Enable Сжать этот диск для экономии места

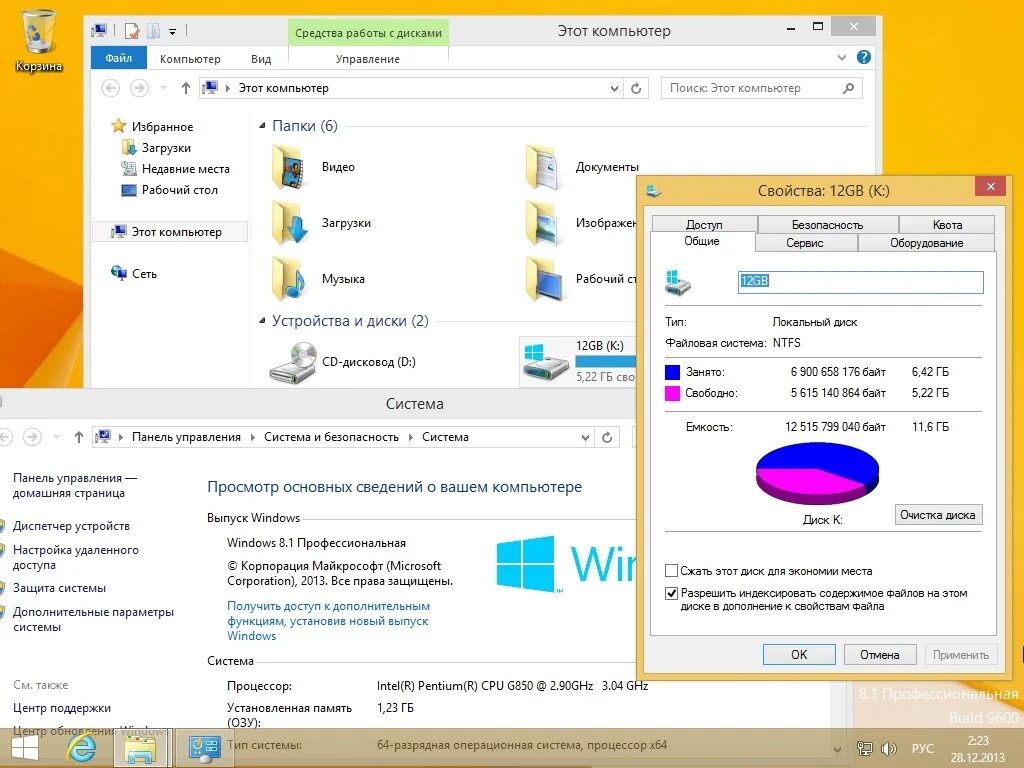(671, 571)
